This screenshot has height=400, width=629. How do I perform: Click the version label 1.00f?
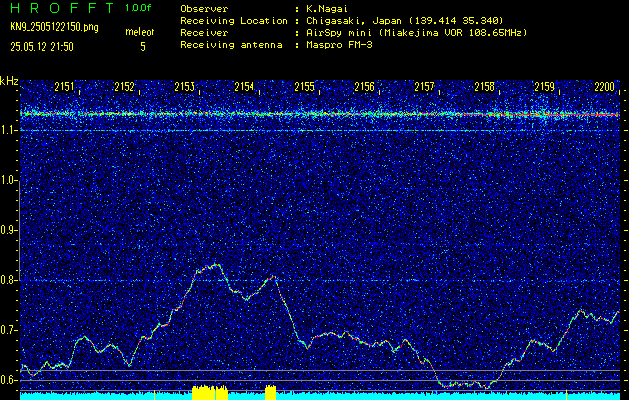[138, 8]
